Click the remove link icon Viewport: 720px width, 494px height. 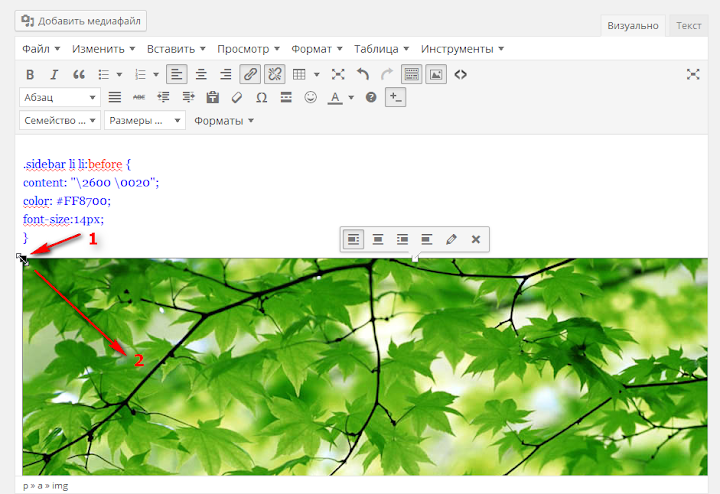click(274, 74)
